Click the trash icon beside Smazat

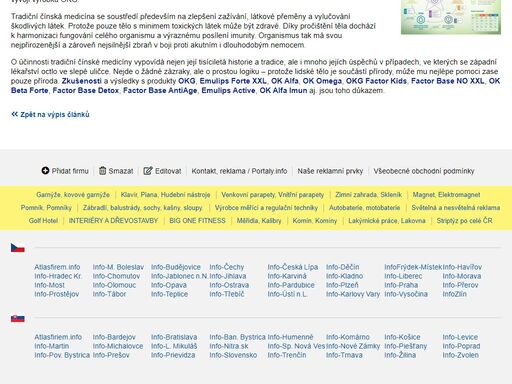102,171
